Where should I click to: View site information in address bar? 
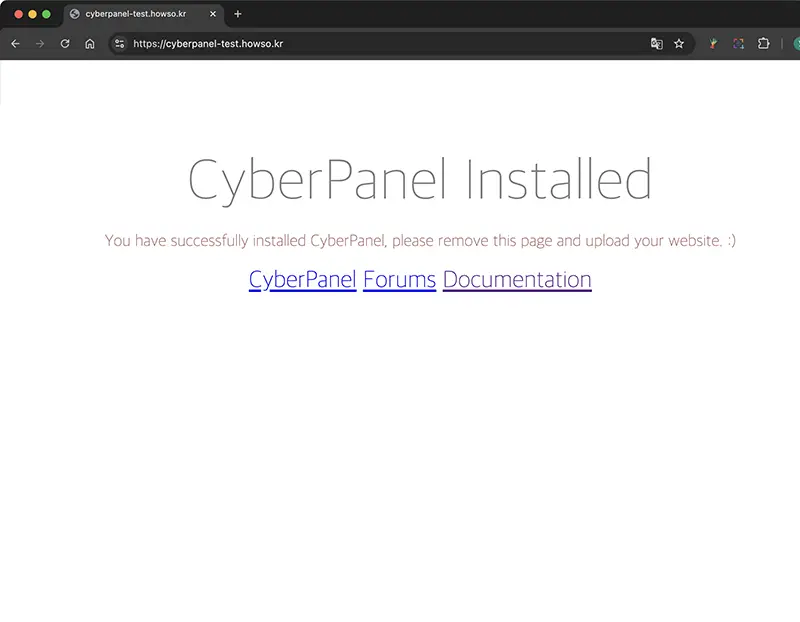[x=119, y=44]
